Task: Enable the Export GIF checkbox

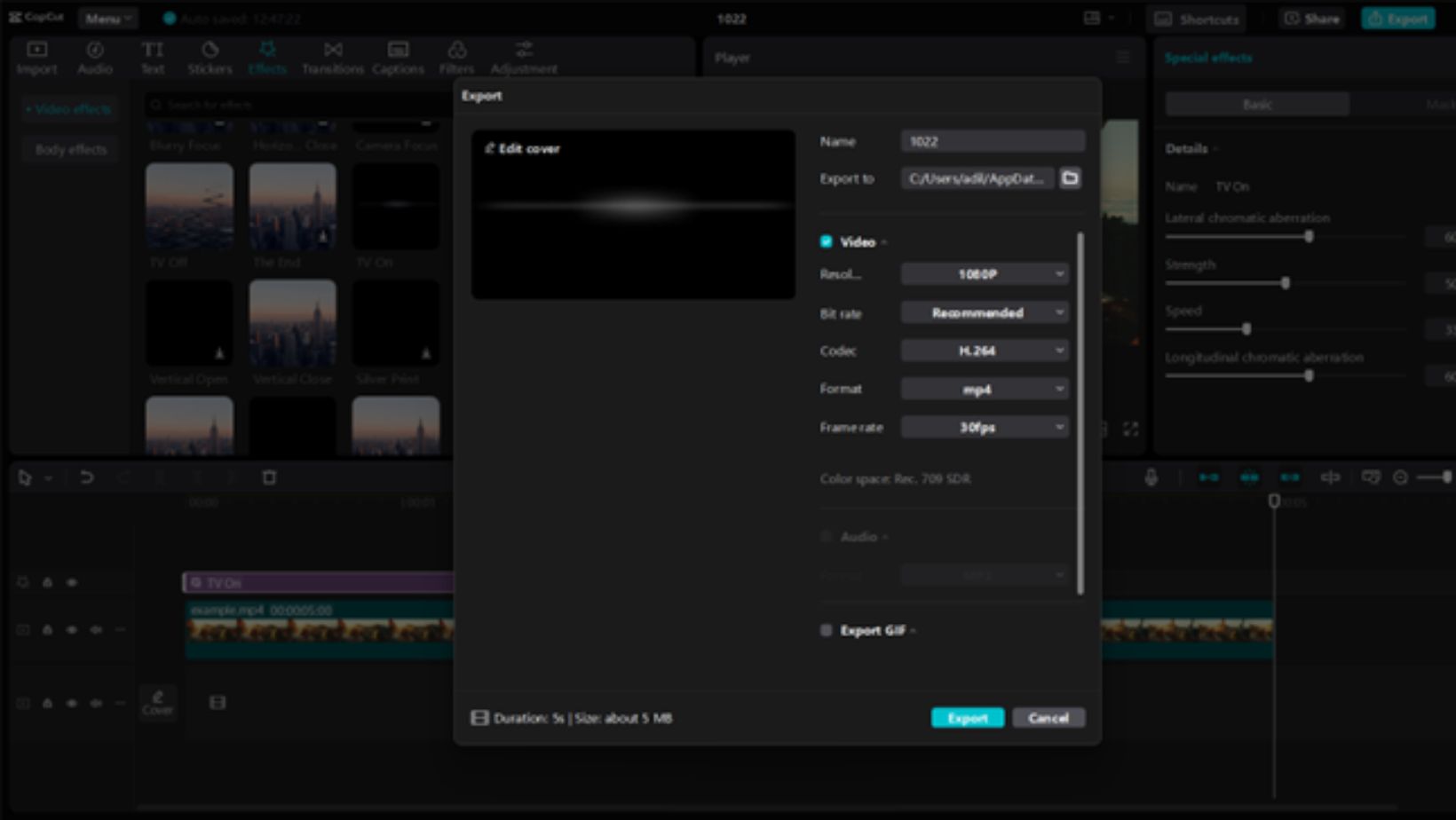Action: 827,630
